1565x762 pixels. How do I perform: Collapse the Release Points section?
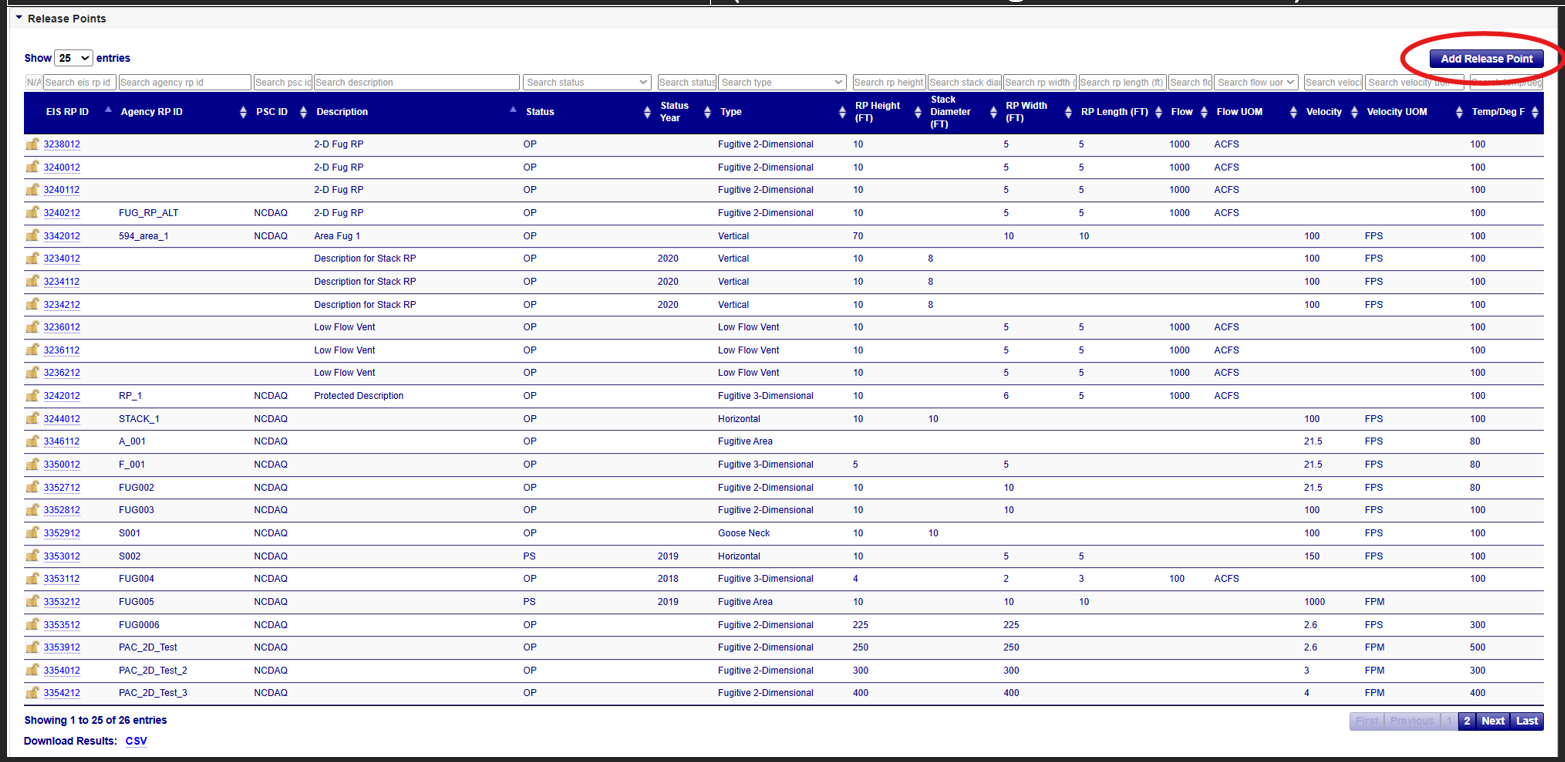point(19,18)
